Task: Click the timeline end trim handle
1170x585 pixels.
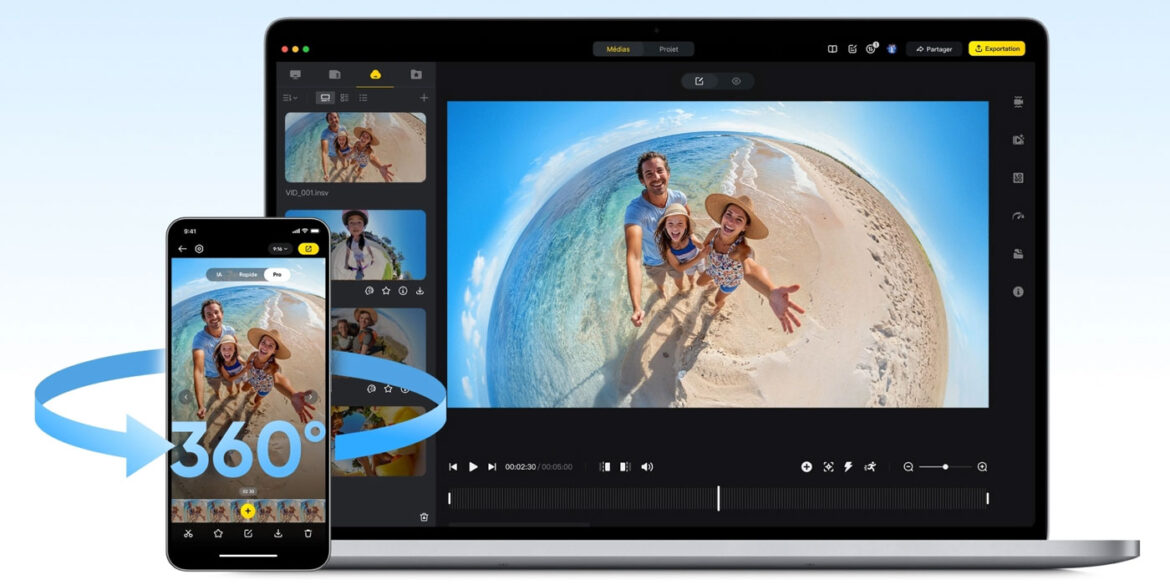Action: (987, 498)
